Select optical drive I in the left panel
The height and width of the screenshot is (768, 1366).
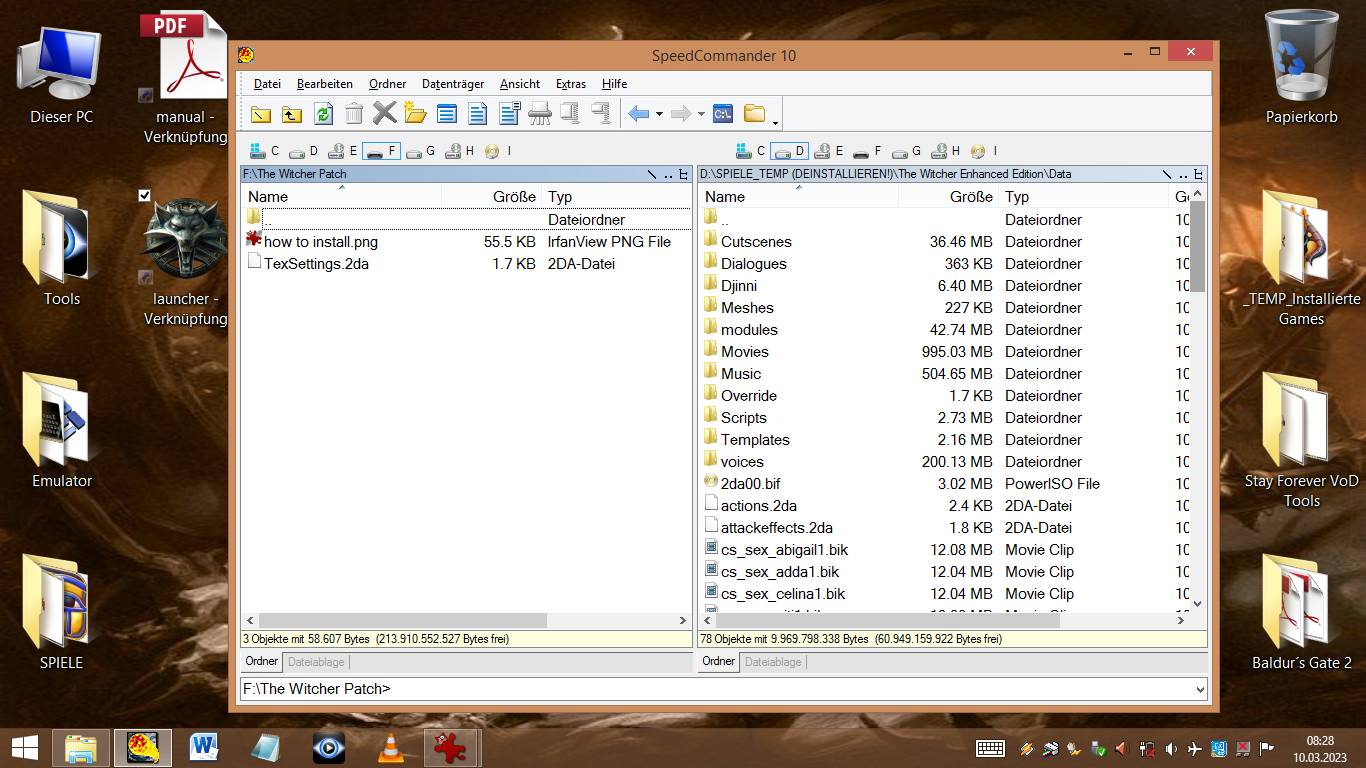497,151
